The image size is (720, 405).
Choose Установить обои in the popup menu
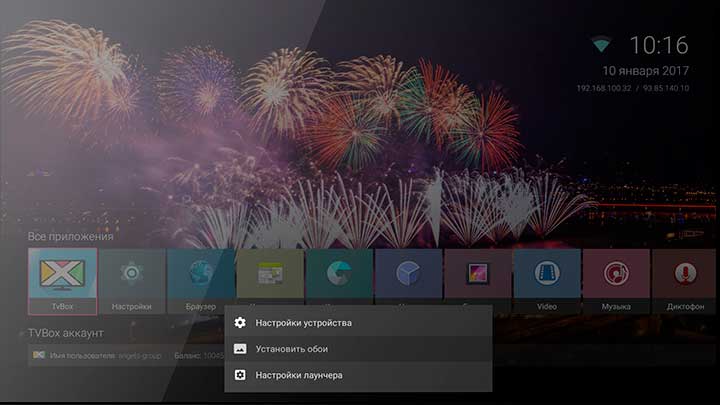(x=291, y=349)
